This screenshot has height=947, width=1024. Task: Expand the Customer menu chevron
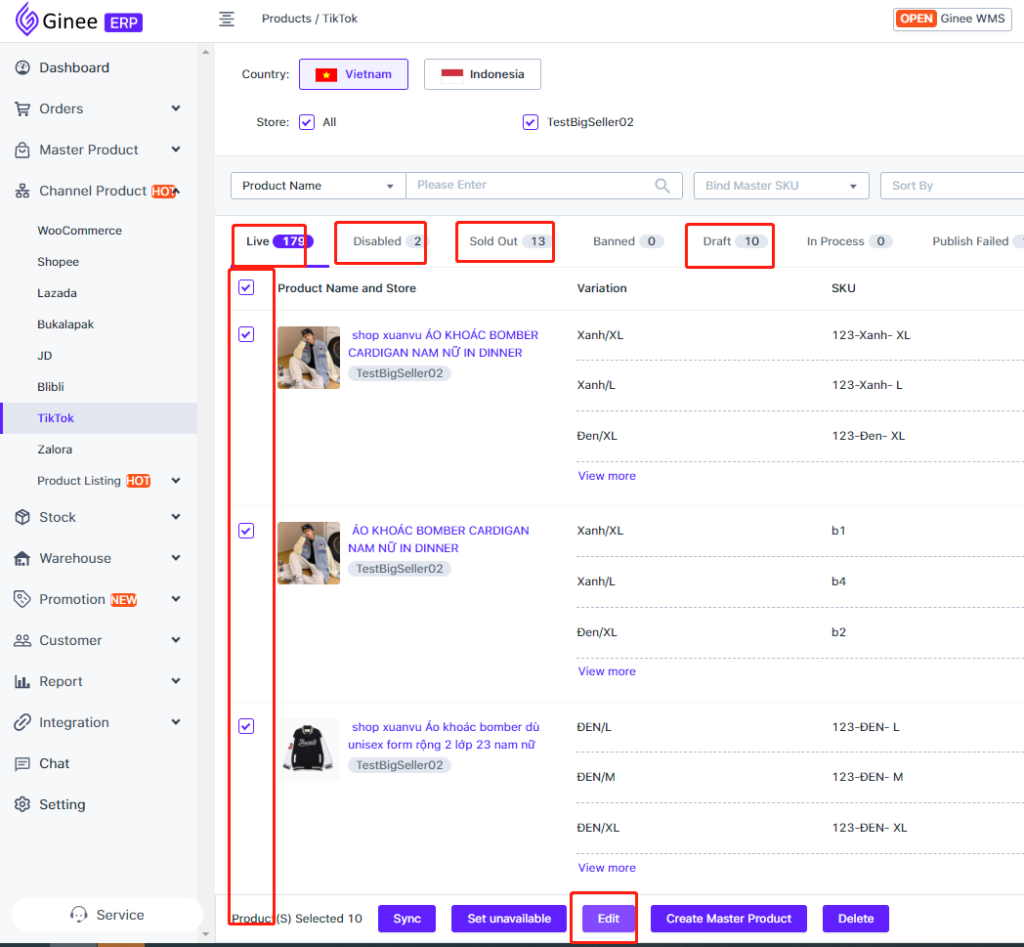click(x=176, y=640)
